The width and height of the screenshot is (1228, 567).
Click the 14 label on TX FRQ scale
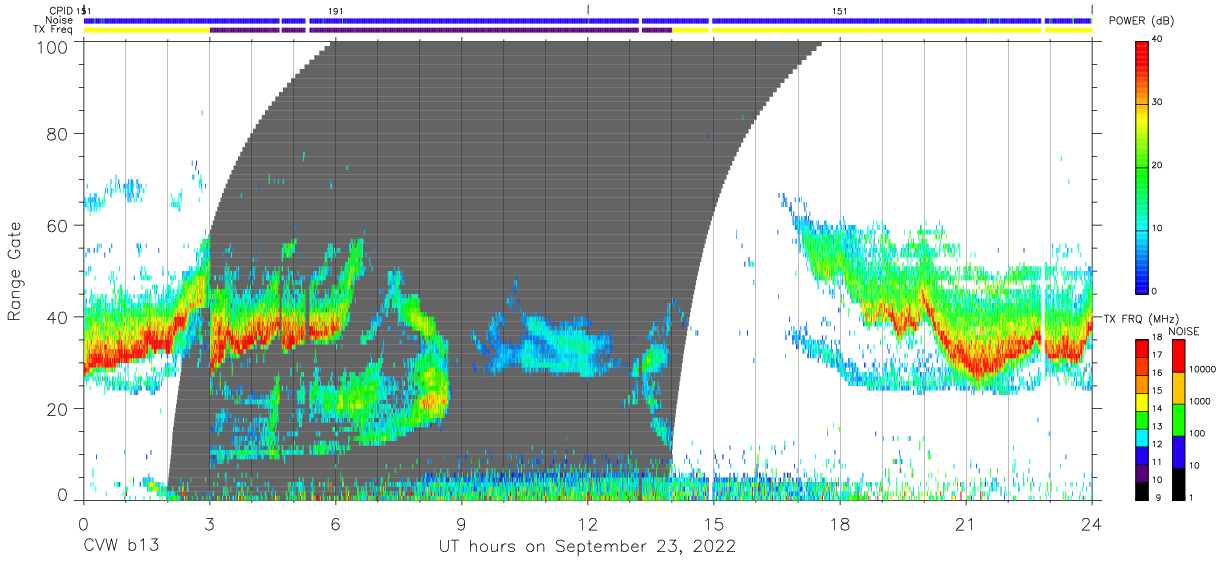tap(1158, 408)
